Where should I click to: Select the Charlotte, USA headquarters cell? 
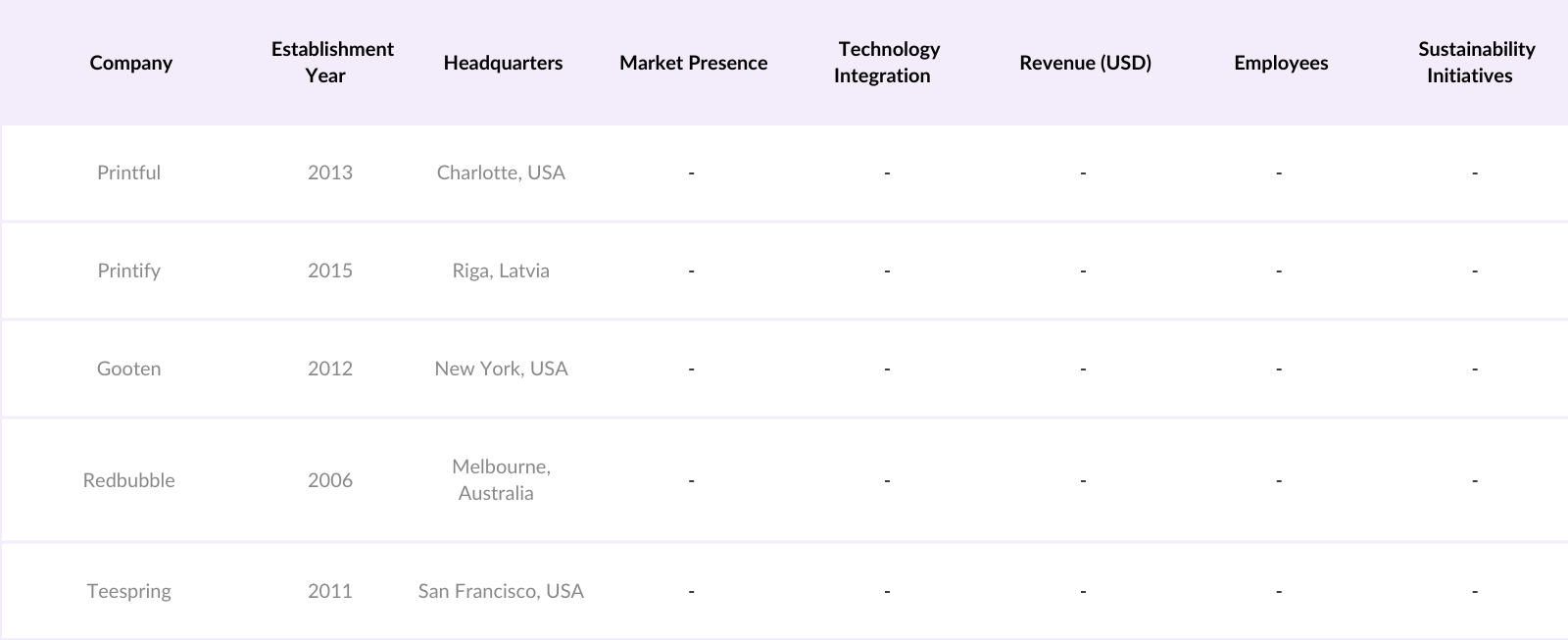501,172
